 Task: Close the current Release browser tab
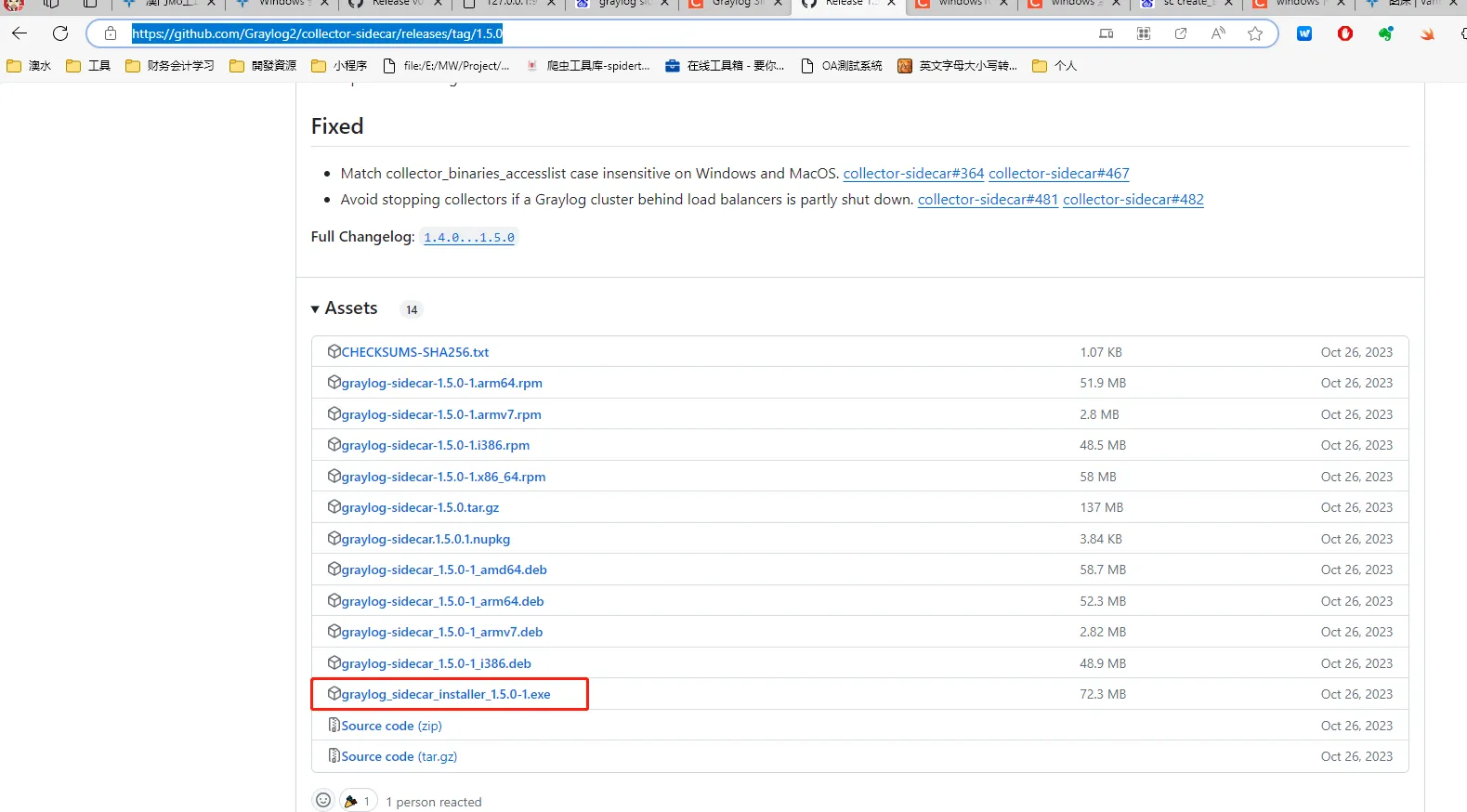(x=891, y=4)
